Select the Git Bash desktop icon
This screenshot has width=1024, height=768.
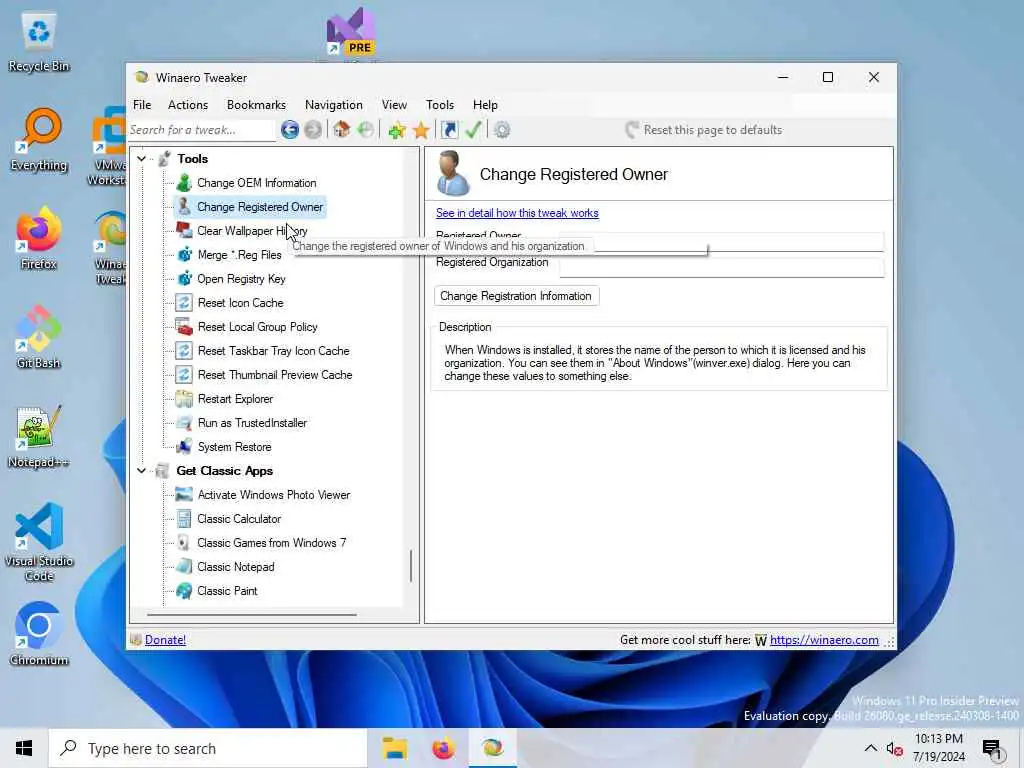pyautogui.click(x=39, y=338)
